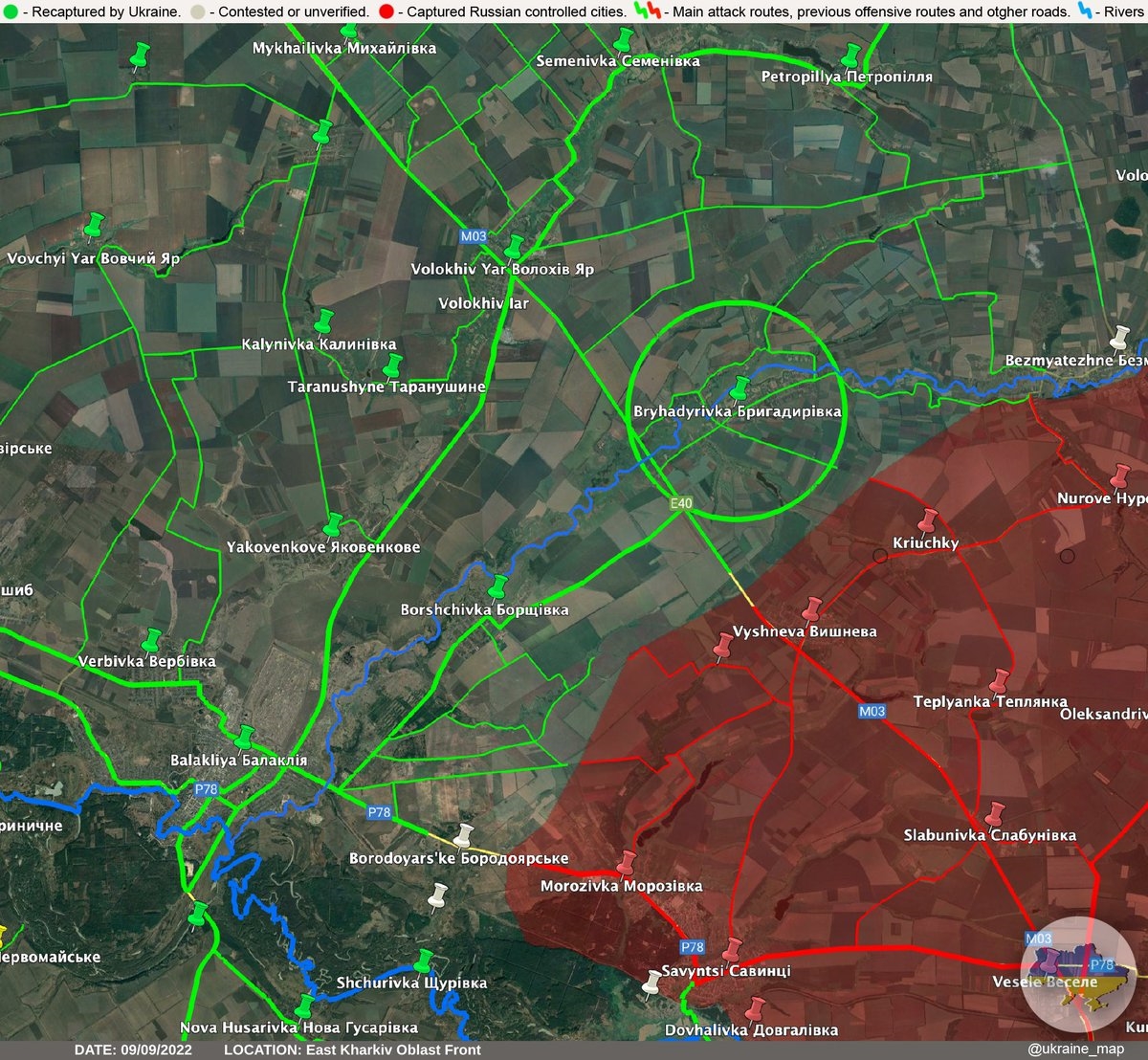The width and height of the screenshot is (1148, 1060).
Task: Click the Mykhailivka label
Action: coord(344,48)
